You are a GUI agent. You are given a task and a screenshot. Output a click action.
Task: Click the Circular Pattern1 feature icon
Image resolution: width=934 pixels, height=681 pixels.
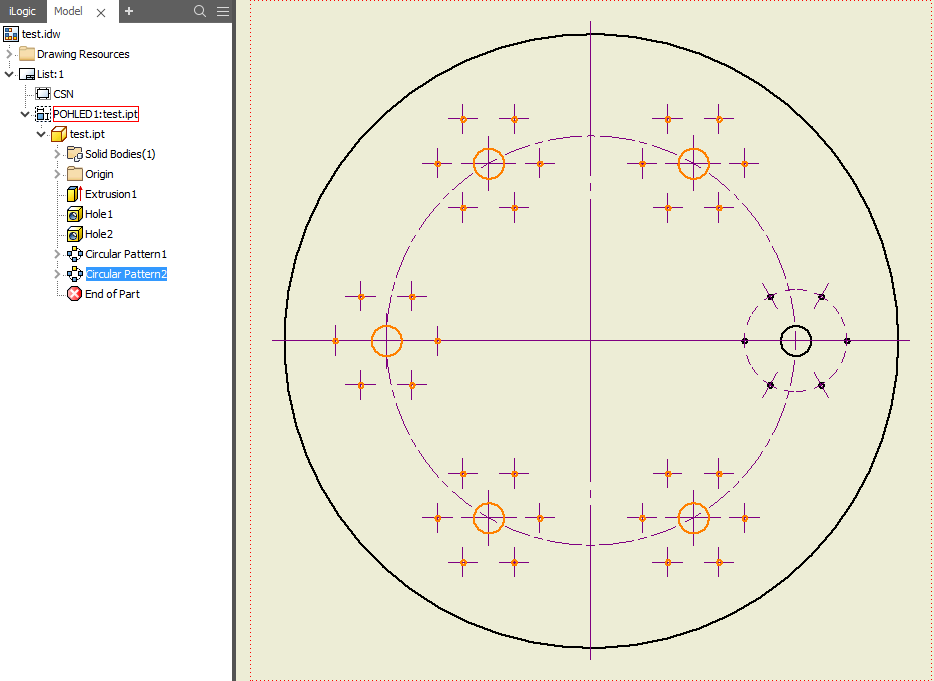point(75,254)
